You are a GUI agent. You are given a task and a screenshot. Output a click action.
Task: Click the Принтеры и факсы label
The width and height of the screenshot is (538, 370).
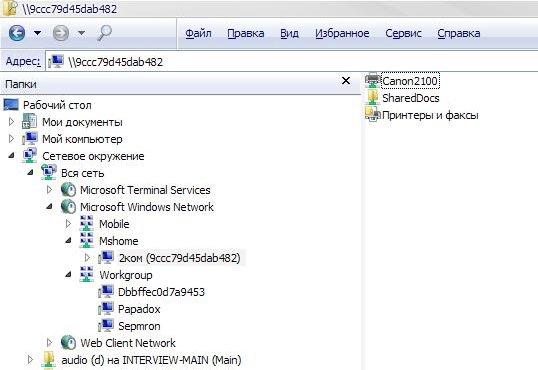[430, 115]
